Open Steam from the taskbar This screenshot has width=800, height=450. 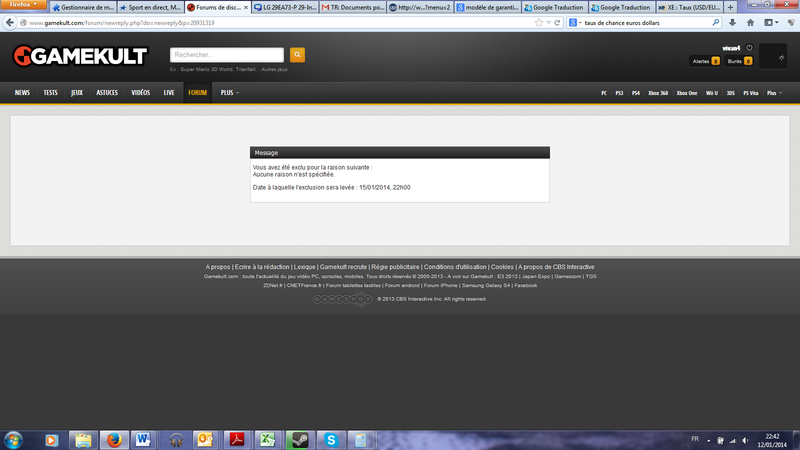(x=299, y=439)
